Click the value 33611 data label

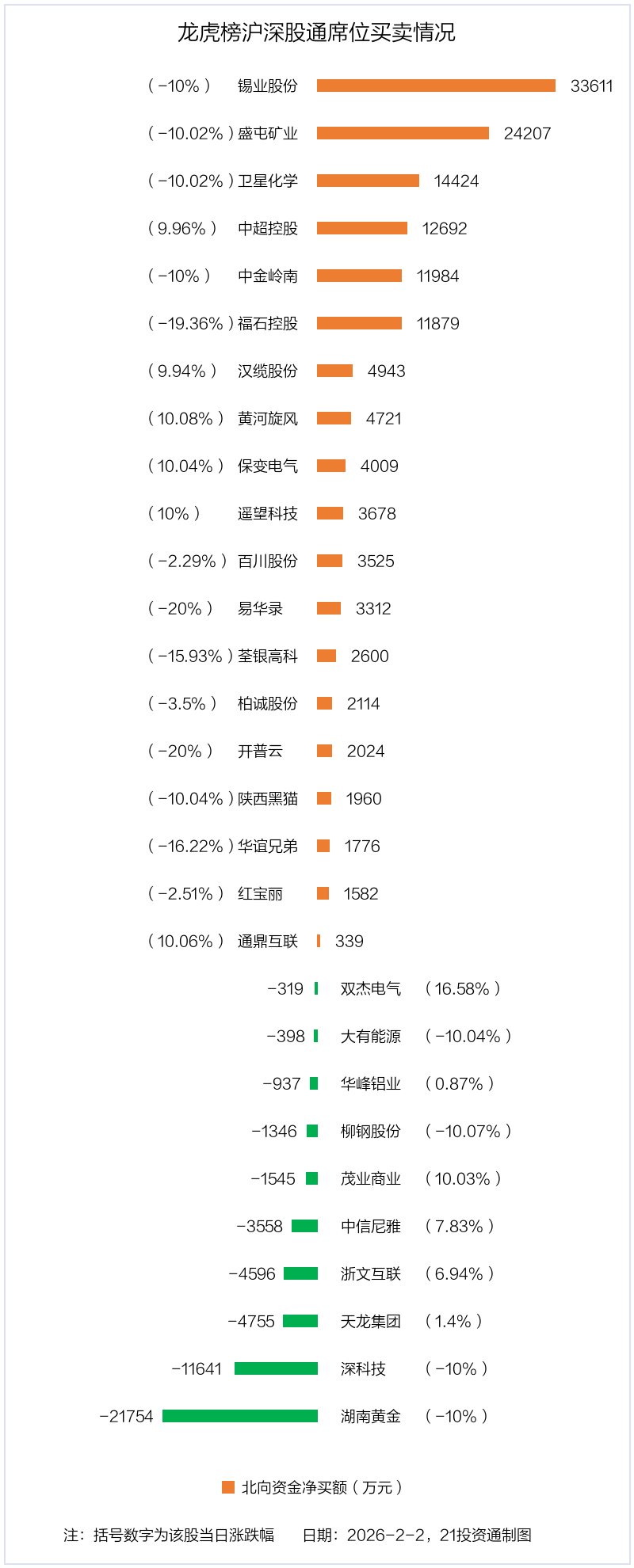coord(591,86)
